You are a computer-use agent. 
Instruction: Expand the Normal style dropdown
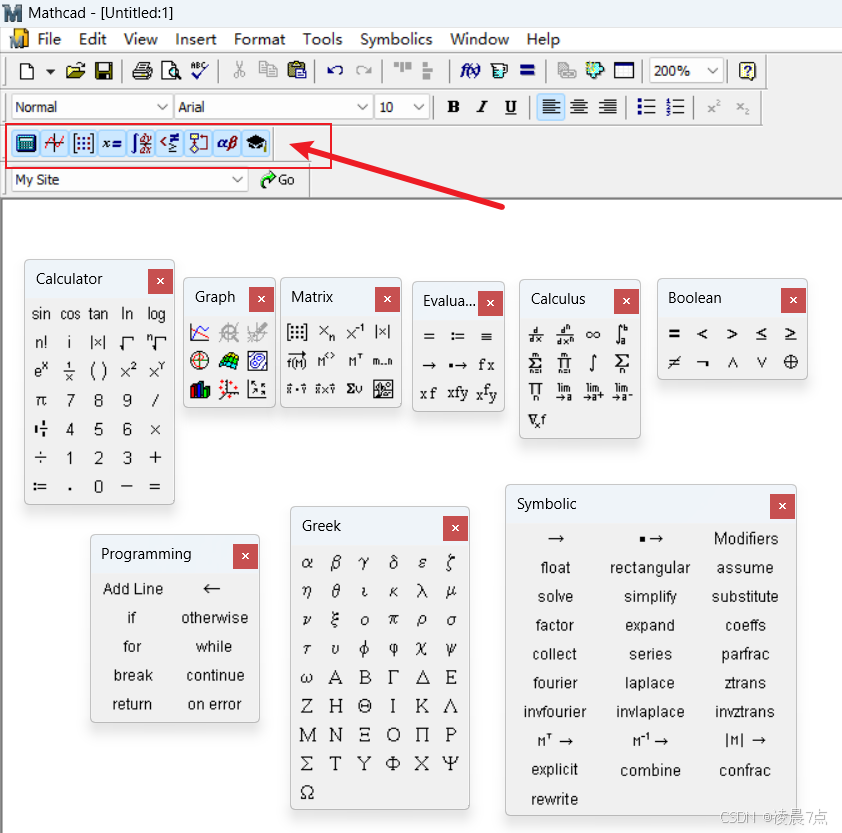(x=162, y=107)
